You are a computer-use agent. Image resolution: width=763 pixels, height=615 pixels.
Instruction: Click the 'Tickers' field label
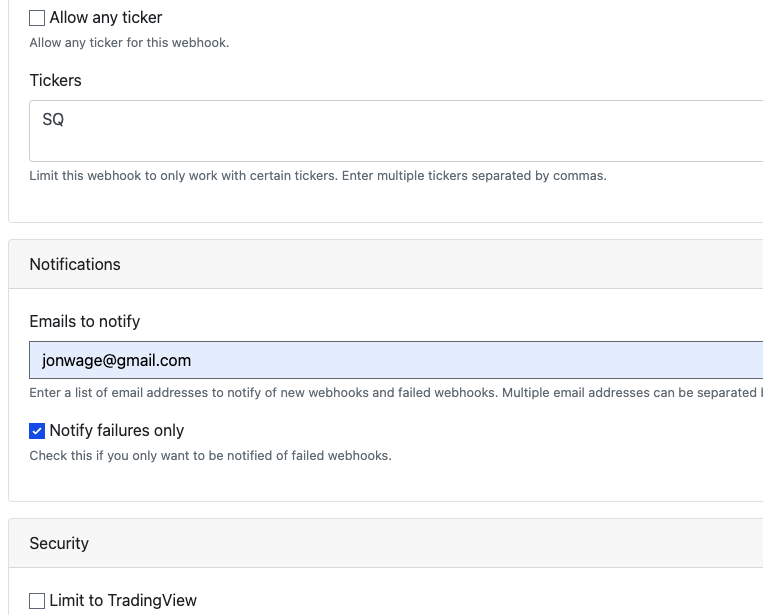pyautogui.click(x=56, y=80)
